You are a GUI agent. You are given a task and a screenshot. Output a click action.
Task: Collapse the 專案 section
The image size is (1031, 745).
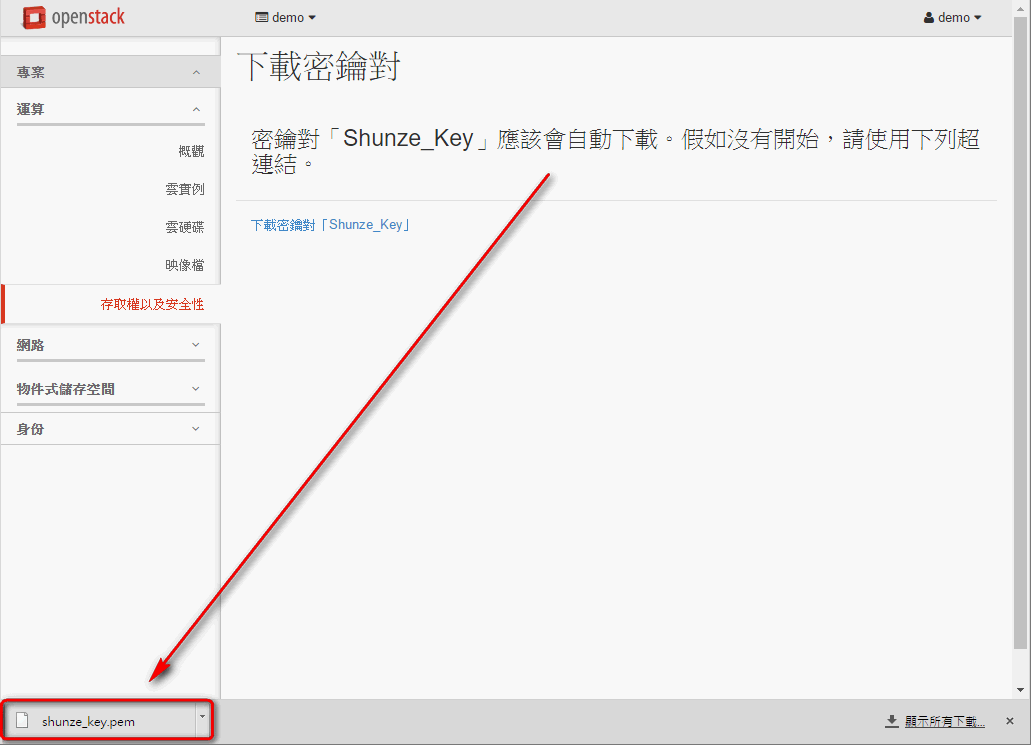coord(110,72)
